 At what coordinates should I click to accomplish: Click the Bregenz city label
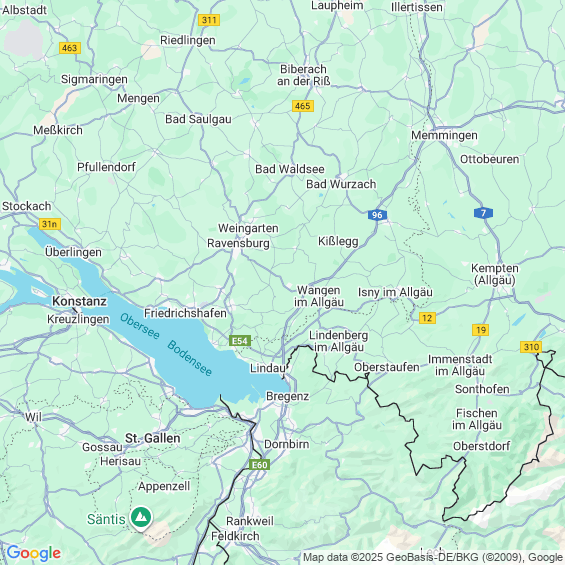(288, 396)
